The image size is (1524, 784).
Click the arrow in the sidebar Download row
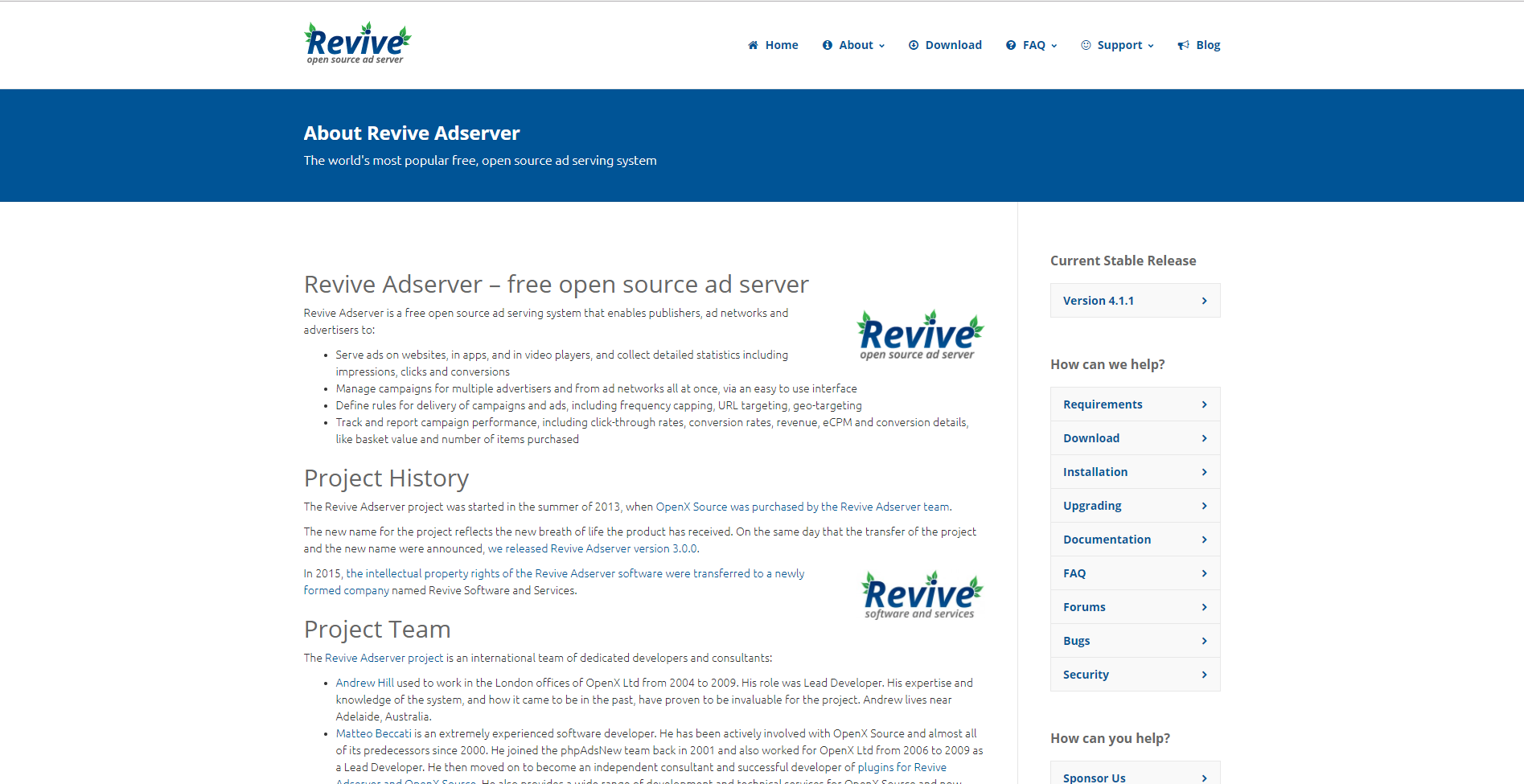tap(1204, 438)
